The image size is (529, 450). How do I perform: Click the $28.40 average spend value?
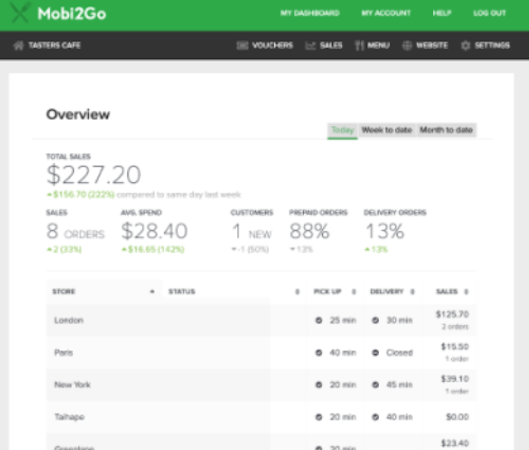coord(154,231)
